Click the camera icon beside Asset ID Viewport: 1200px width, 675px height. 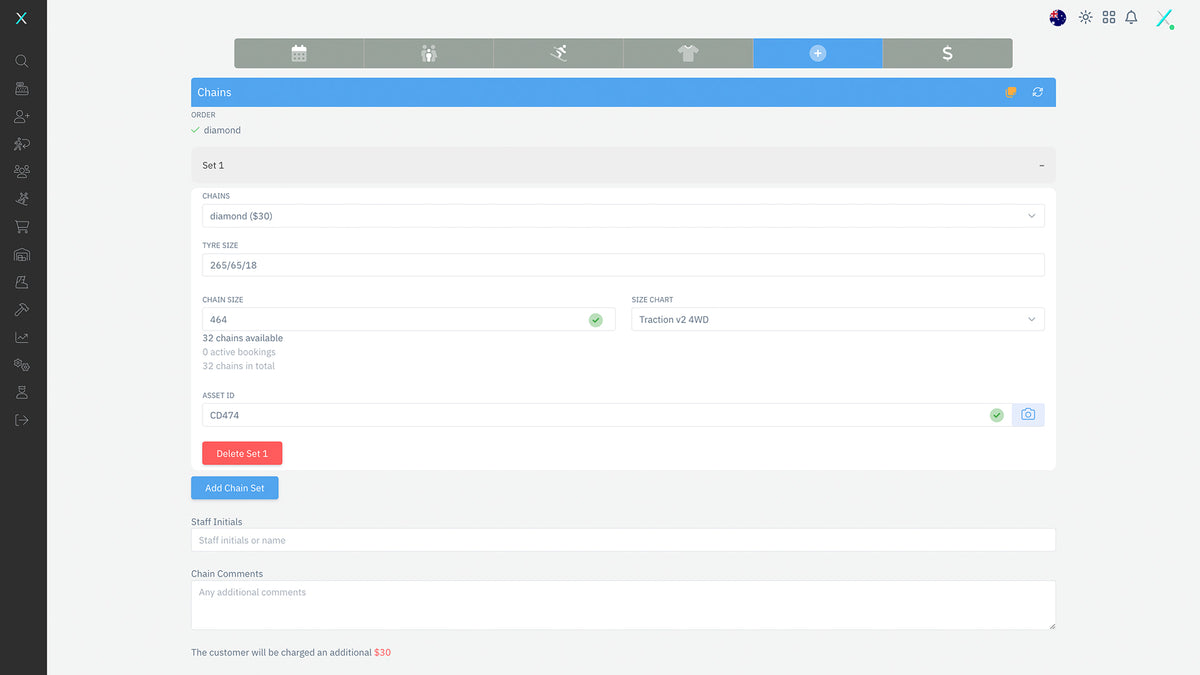coord(1028,415)
